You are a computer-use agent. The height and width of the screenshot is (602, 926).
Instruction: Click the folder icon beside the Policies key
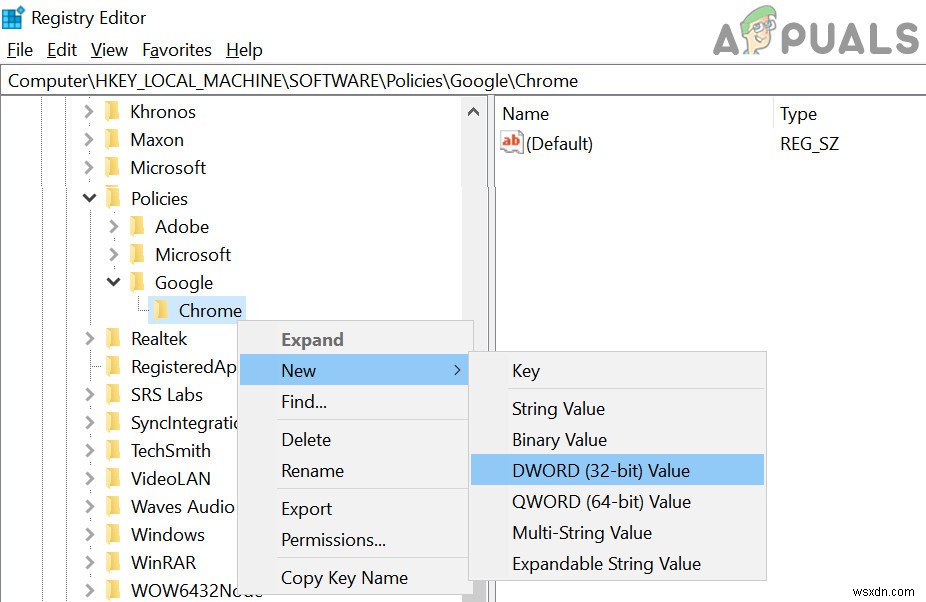click(113, 198)
